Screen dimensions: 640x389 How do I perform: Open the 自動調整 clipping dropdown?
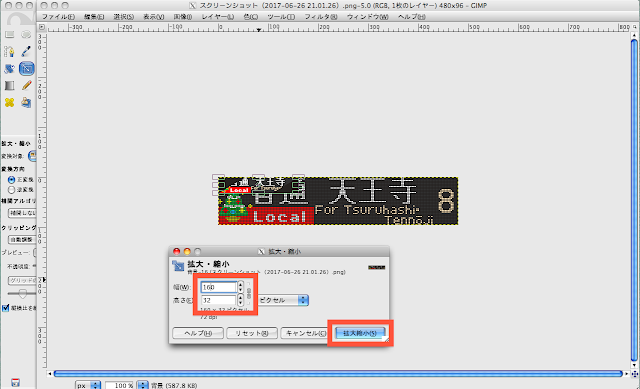click(22, 240)
